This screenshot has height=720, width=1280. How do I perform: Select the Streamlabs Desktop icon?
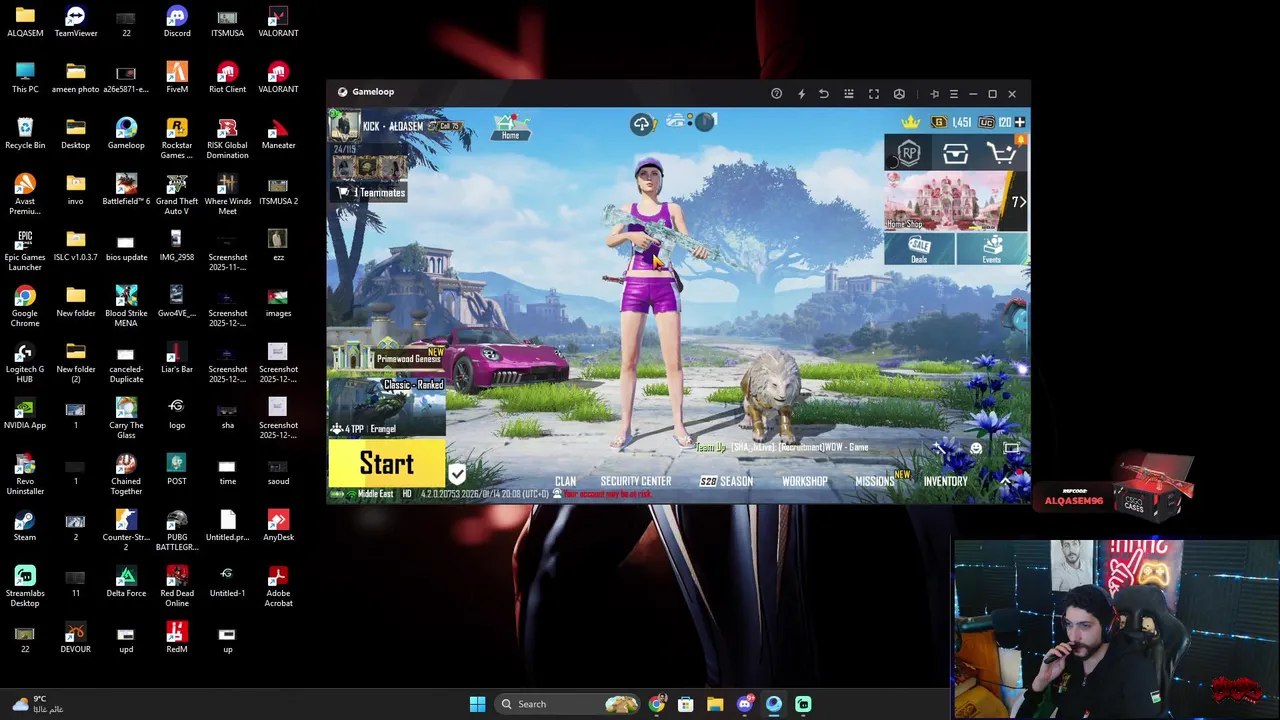click(x=25, y=586)
